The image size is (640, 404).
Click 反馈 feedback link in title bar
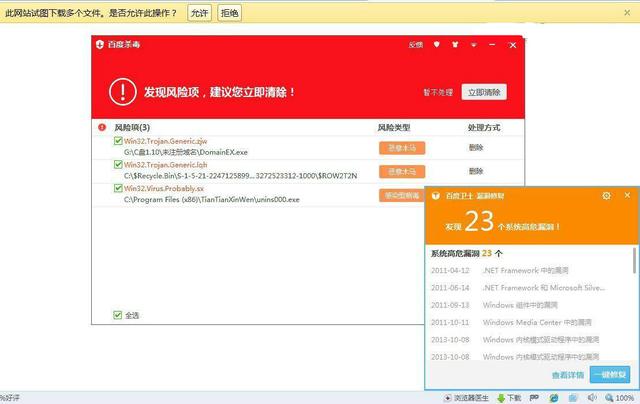[416, 44]
